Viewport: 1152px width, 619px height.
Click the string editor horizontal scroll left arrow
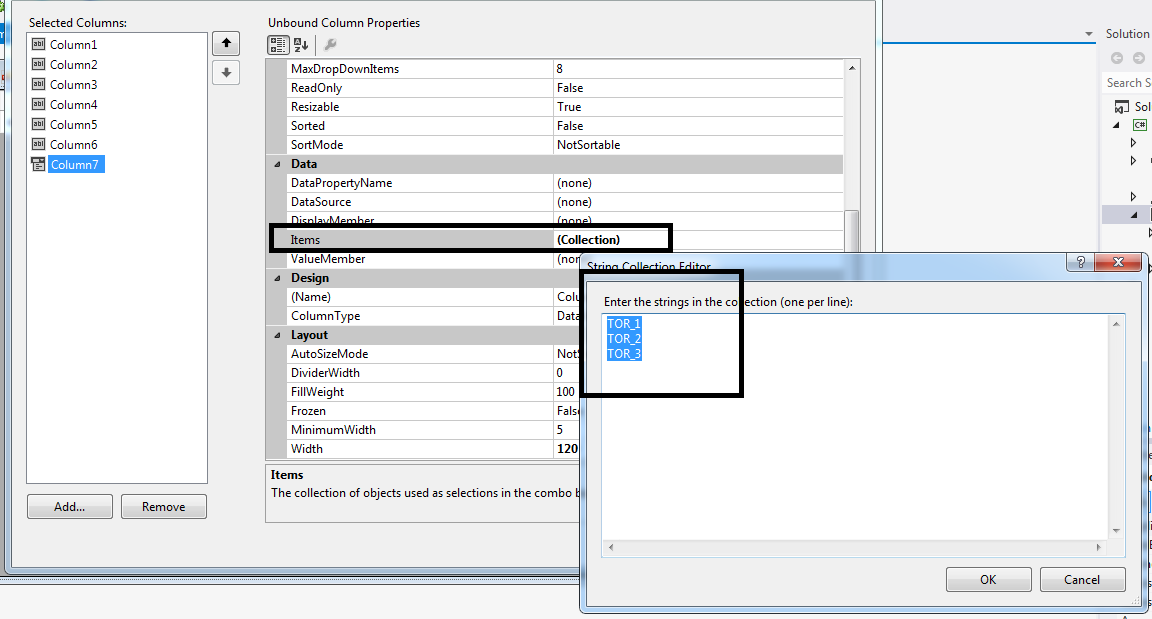[x=611, y=547]
